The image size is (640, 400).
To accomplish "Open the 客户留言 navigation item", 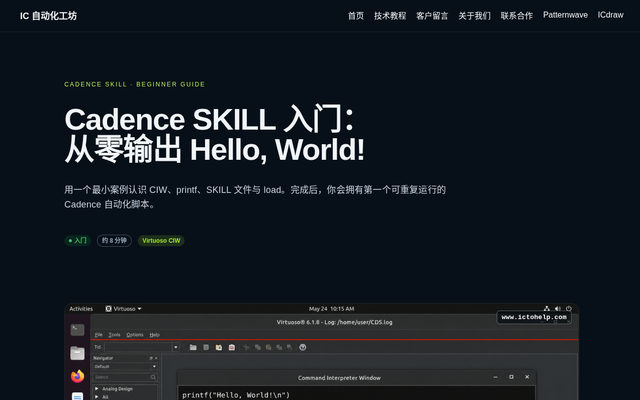I will pos(432,16).
